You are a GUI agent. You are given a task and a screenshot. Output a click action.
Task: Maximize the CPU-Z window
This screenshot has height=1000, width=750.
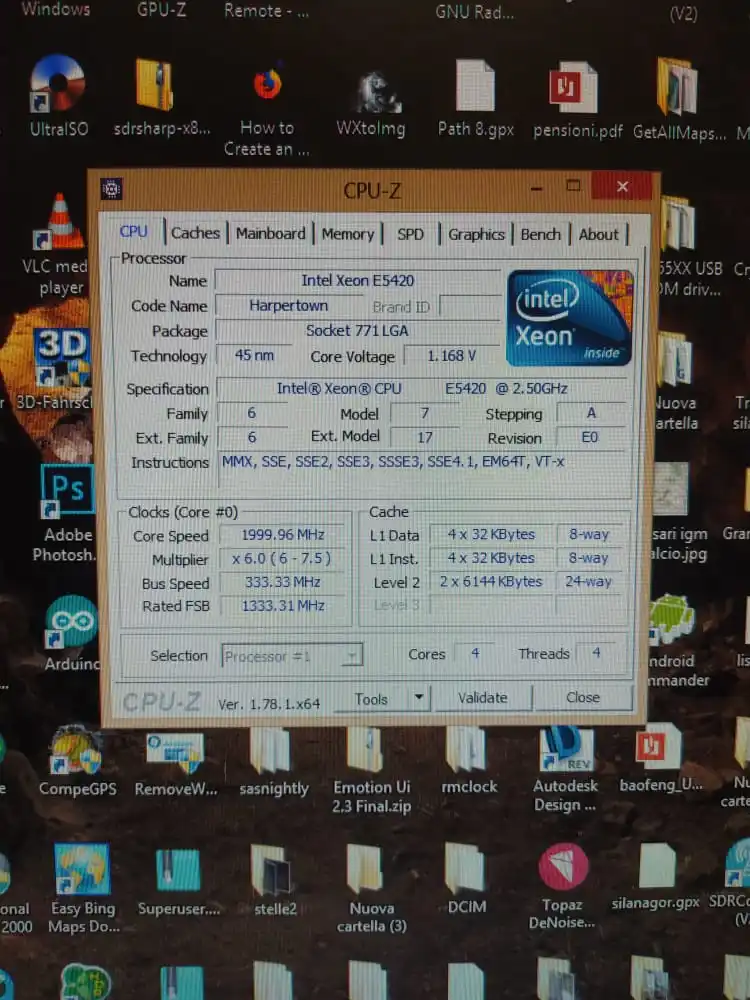coord(573,186)
